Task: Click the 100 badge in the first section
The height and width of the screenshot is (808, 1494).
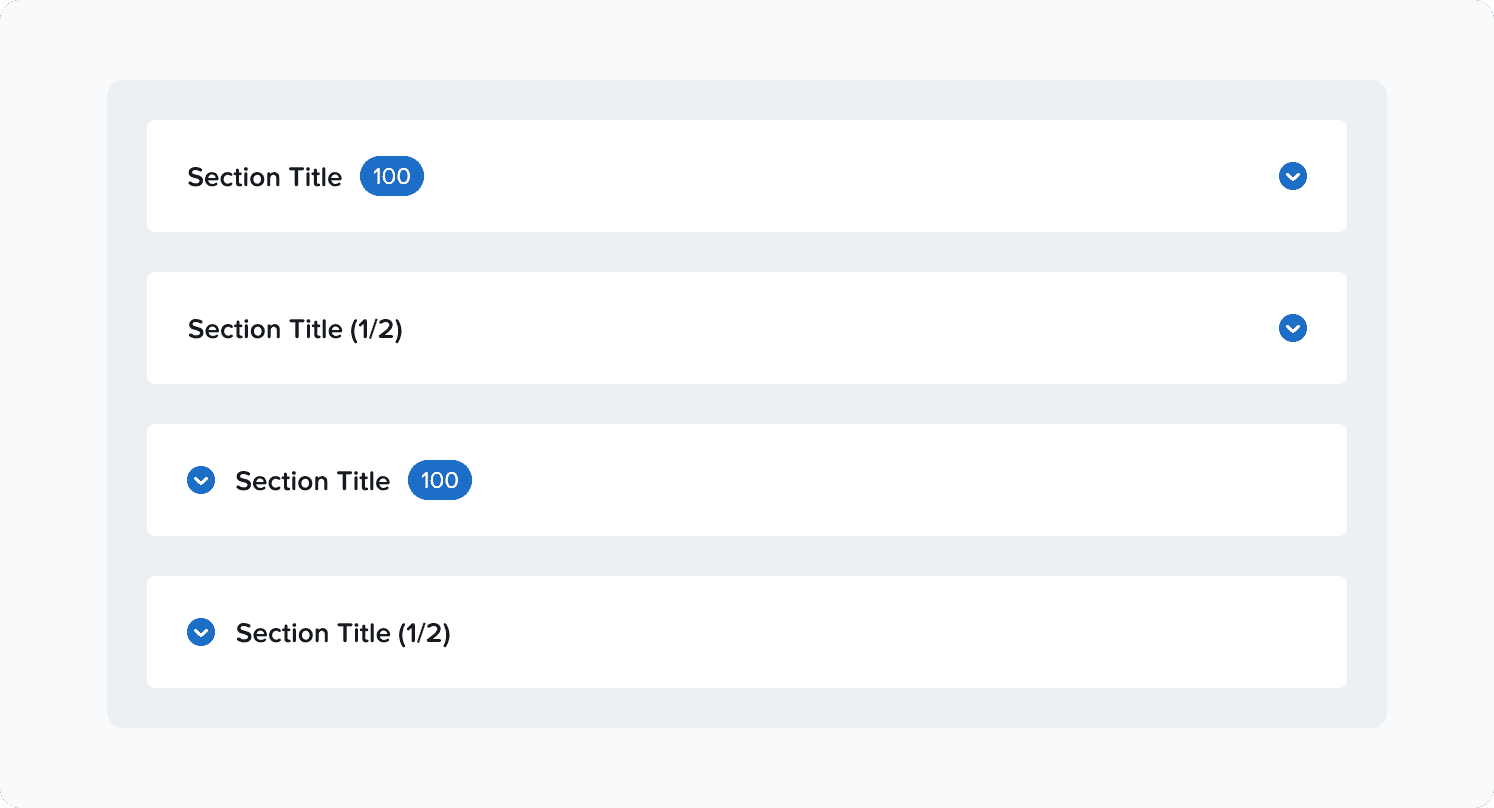Action: [391, 176]
